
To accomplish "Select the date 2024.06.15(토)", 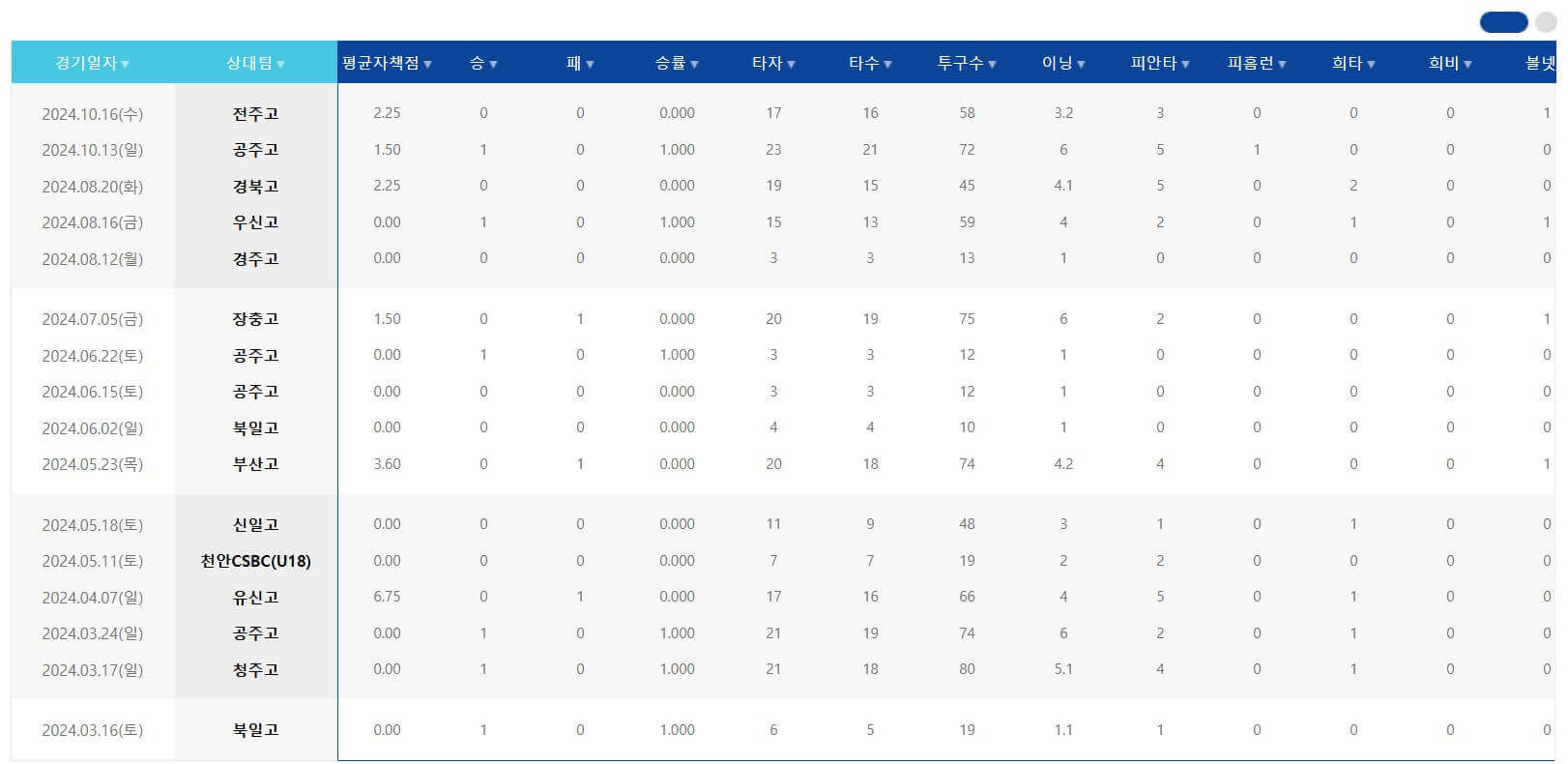I will 93,392.
